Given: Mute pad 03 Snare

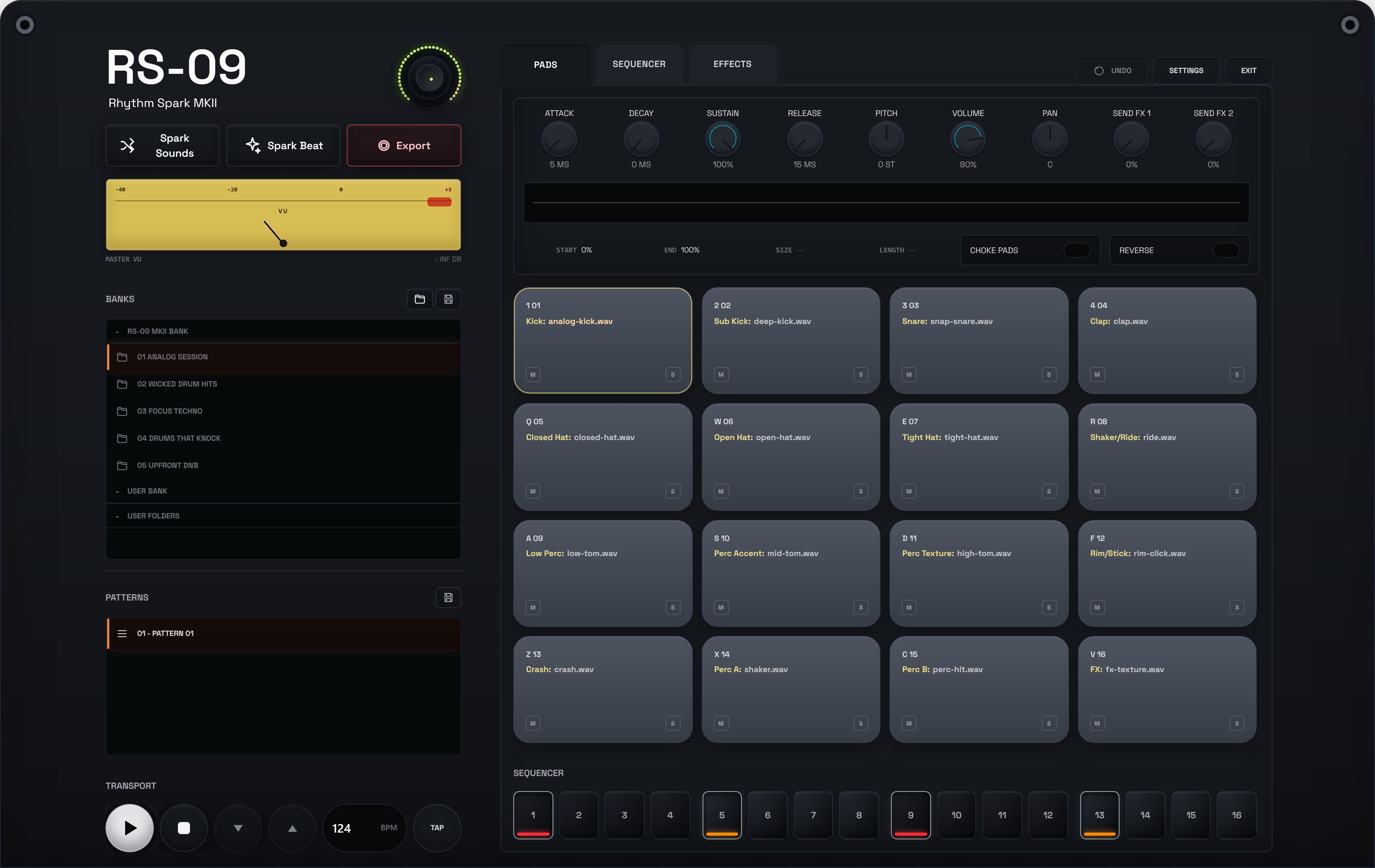Looking at the screenshot, I should pyautogui.click(x=909, y=374).
